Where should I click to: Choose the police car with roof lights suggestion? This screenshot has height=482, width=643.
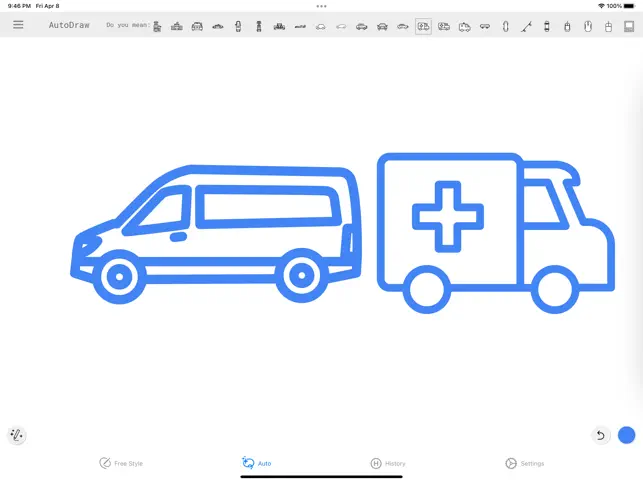click(177, 26)
